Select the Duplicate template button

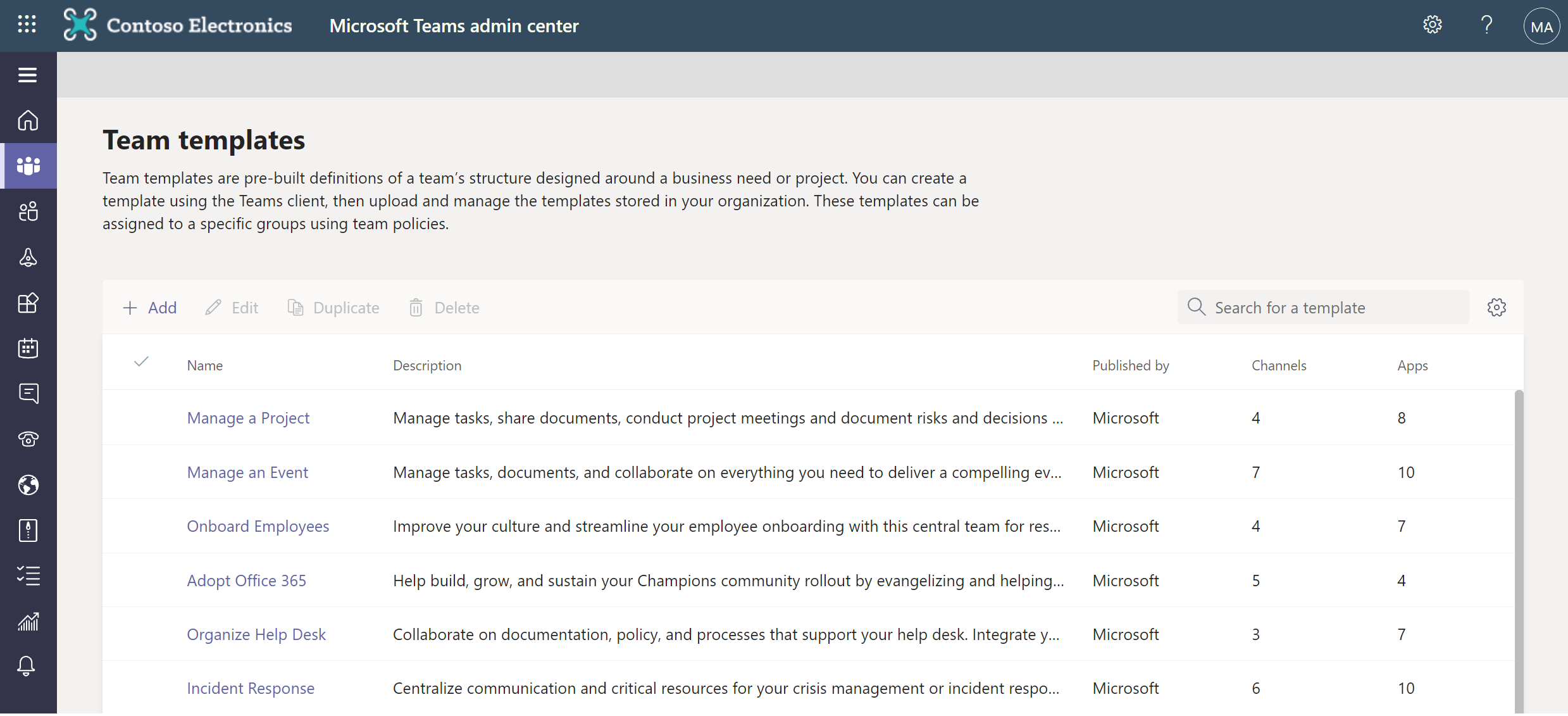(x=333, y=307)
